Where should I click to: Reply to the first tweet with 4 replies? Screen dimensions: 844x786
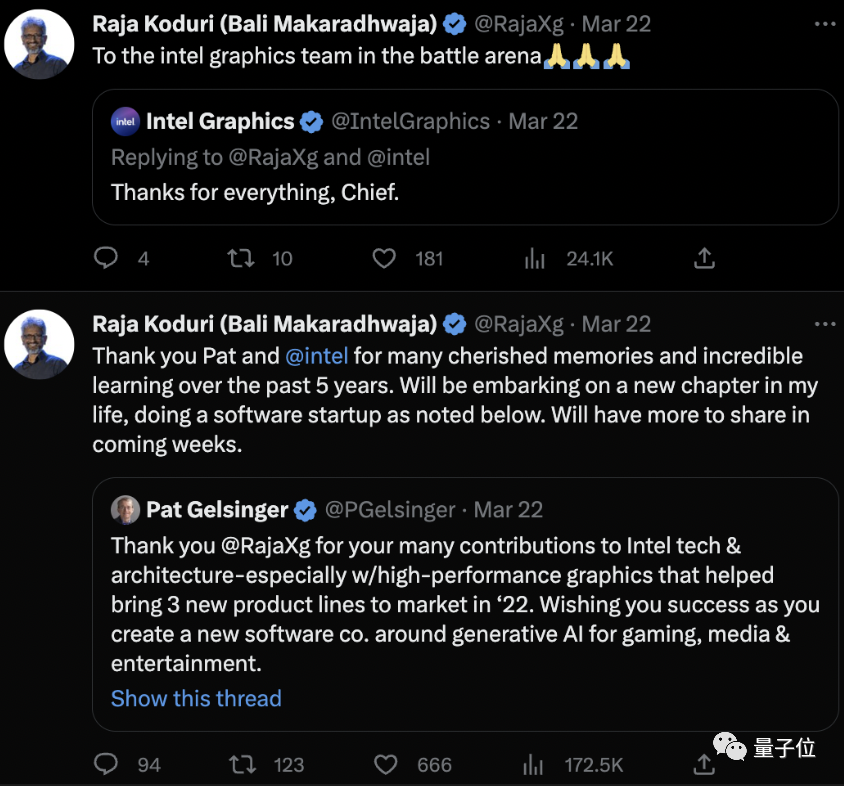coord(106,259)
